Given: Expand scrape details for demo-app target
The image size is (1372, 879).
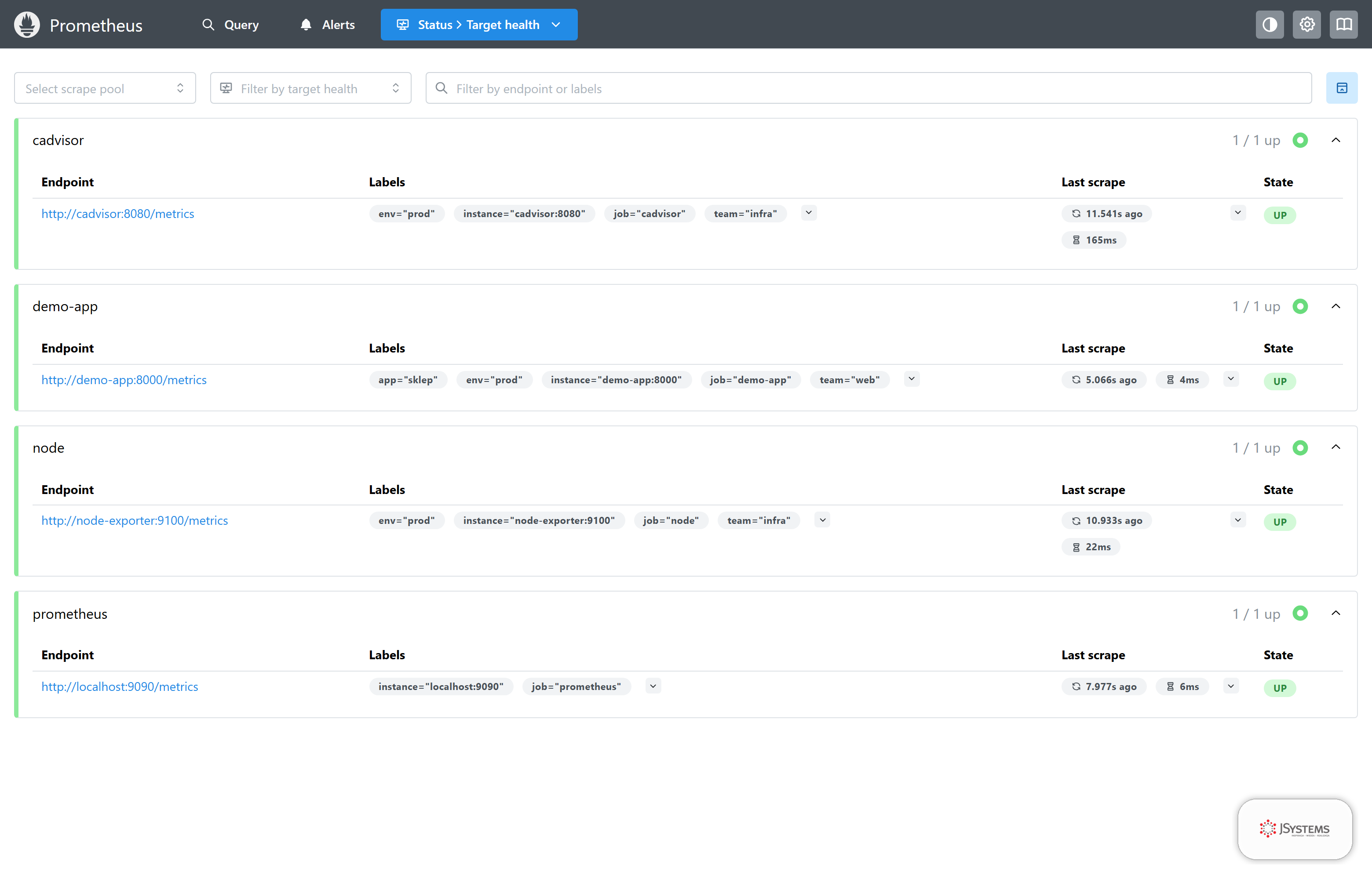Looking at the screenshot, I should (x=1230, y=379).
